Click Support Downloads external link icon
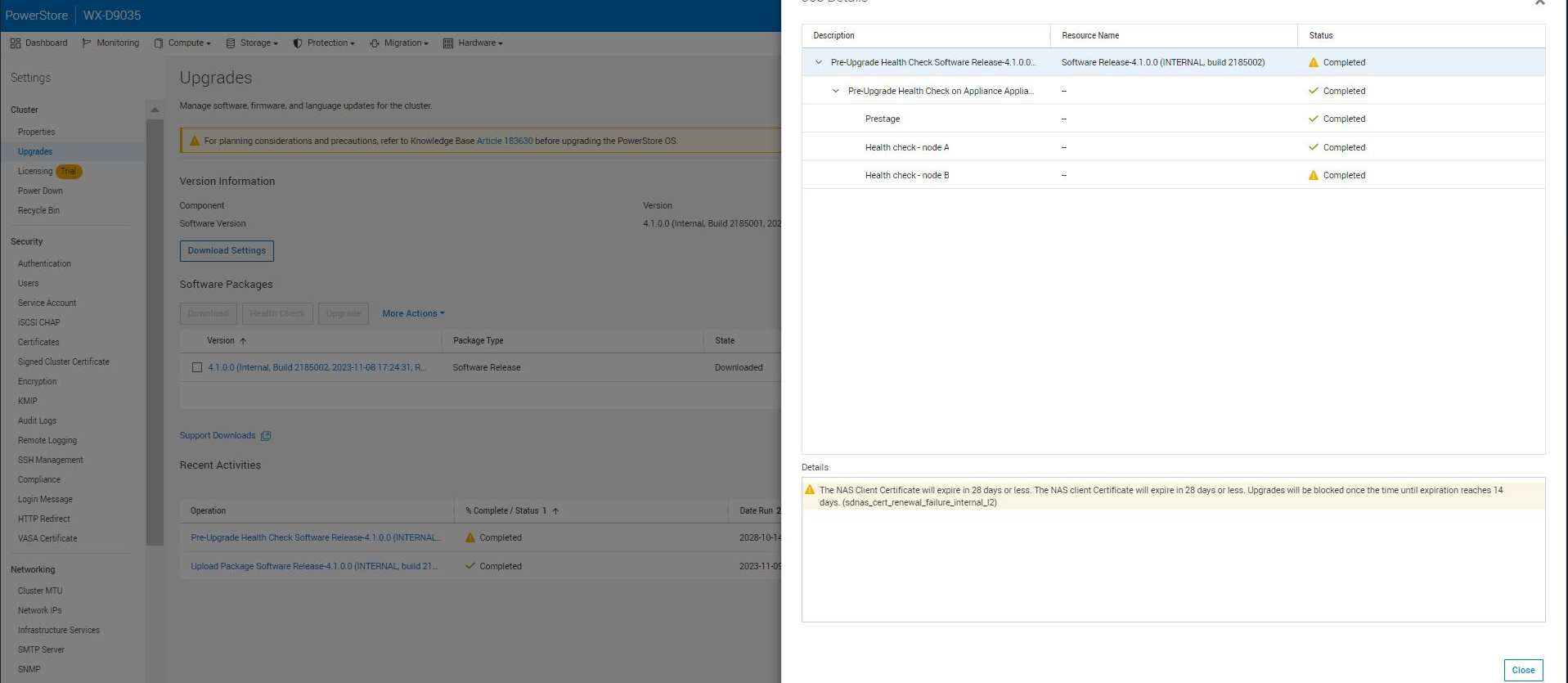This screenshot has width=1568, height=683. 266,436
